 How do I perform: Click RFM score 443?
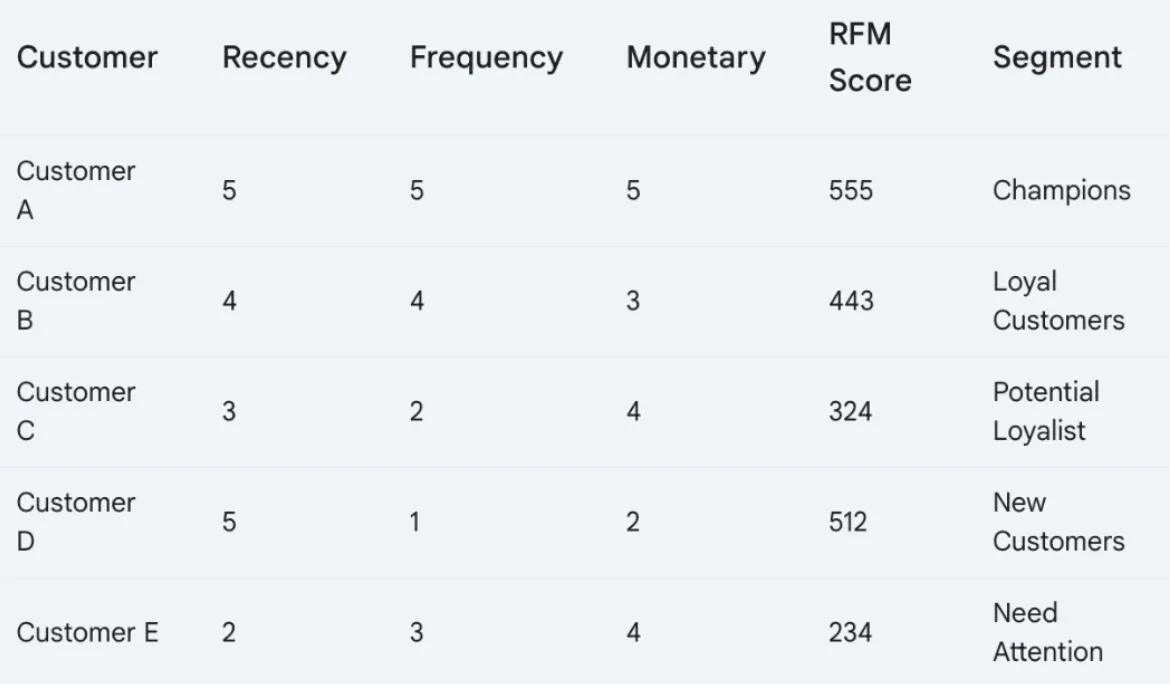pyautogui.click(x=851, y=301)
